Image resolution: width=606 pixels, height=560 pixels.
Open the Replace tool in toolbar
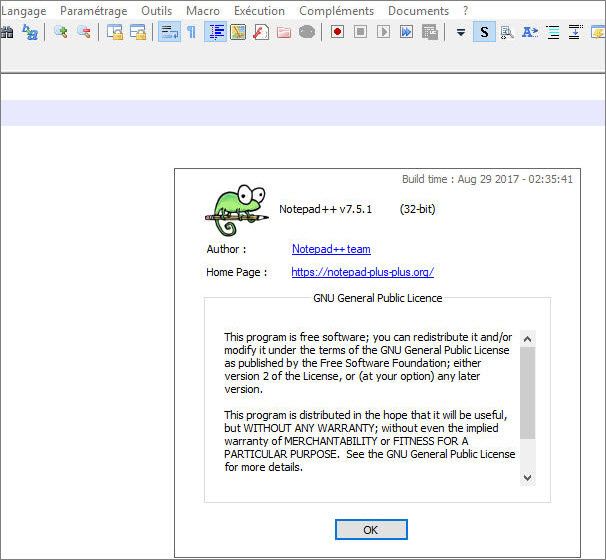click(x=30, y=32)
